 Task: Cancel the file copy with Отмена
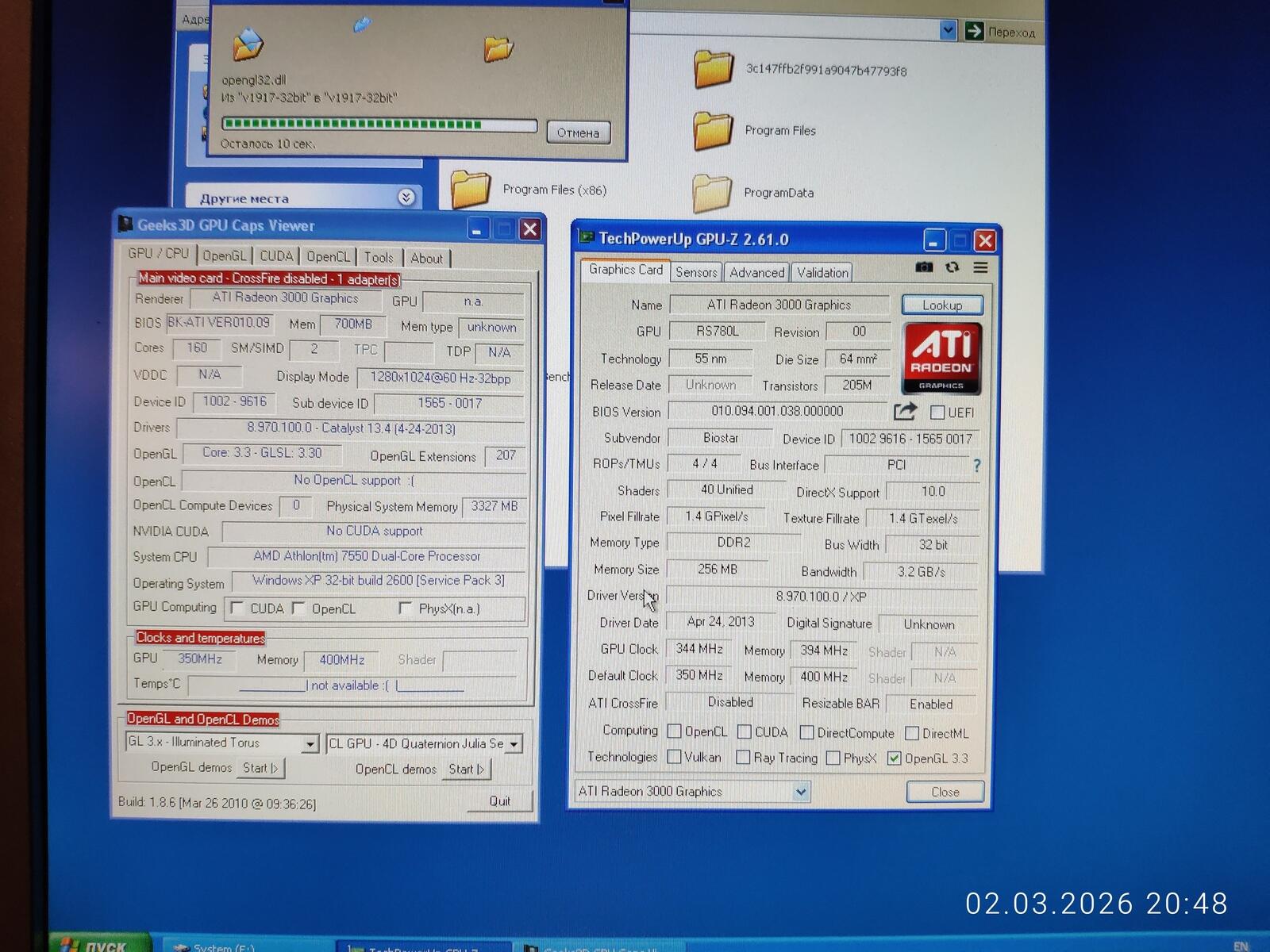point(579,132)
